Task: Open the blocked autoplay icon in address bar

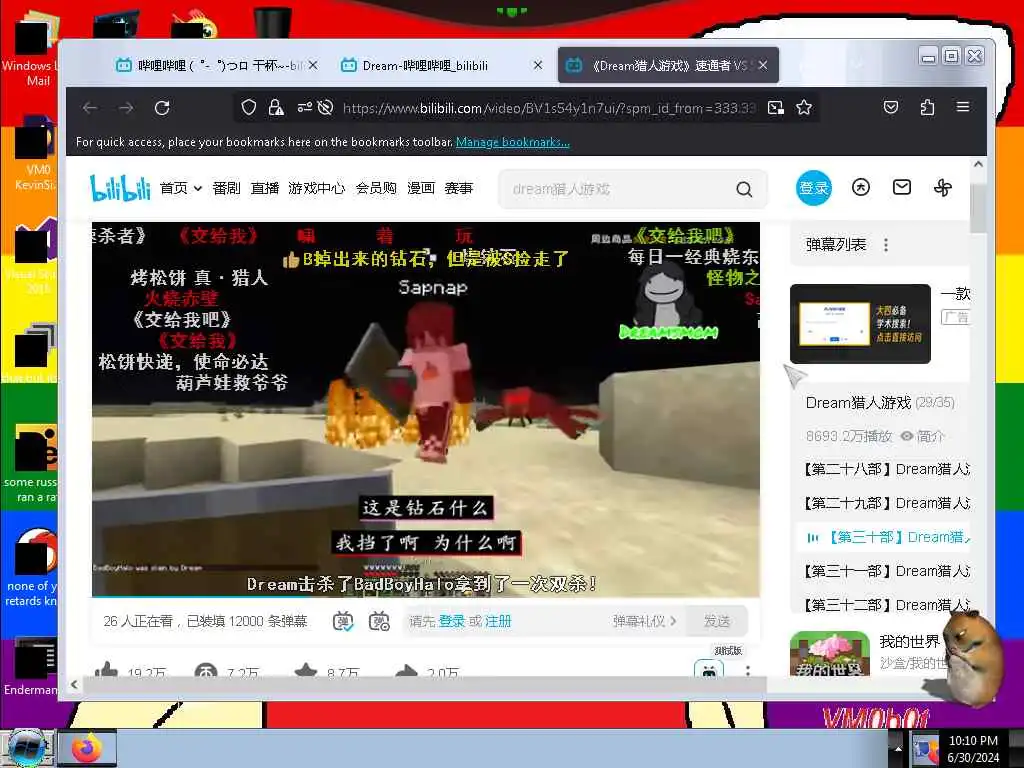Action: (325, 108)
